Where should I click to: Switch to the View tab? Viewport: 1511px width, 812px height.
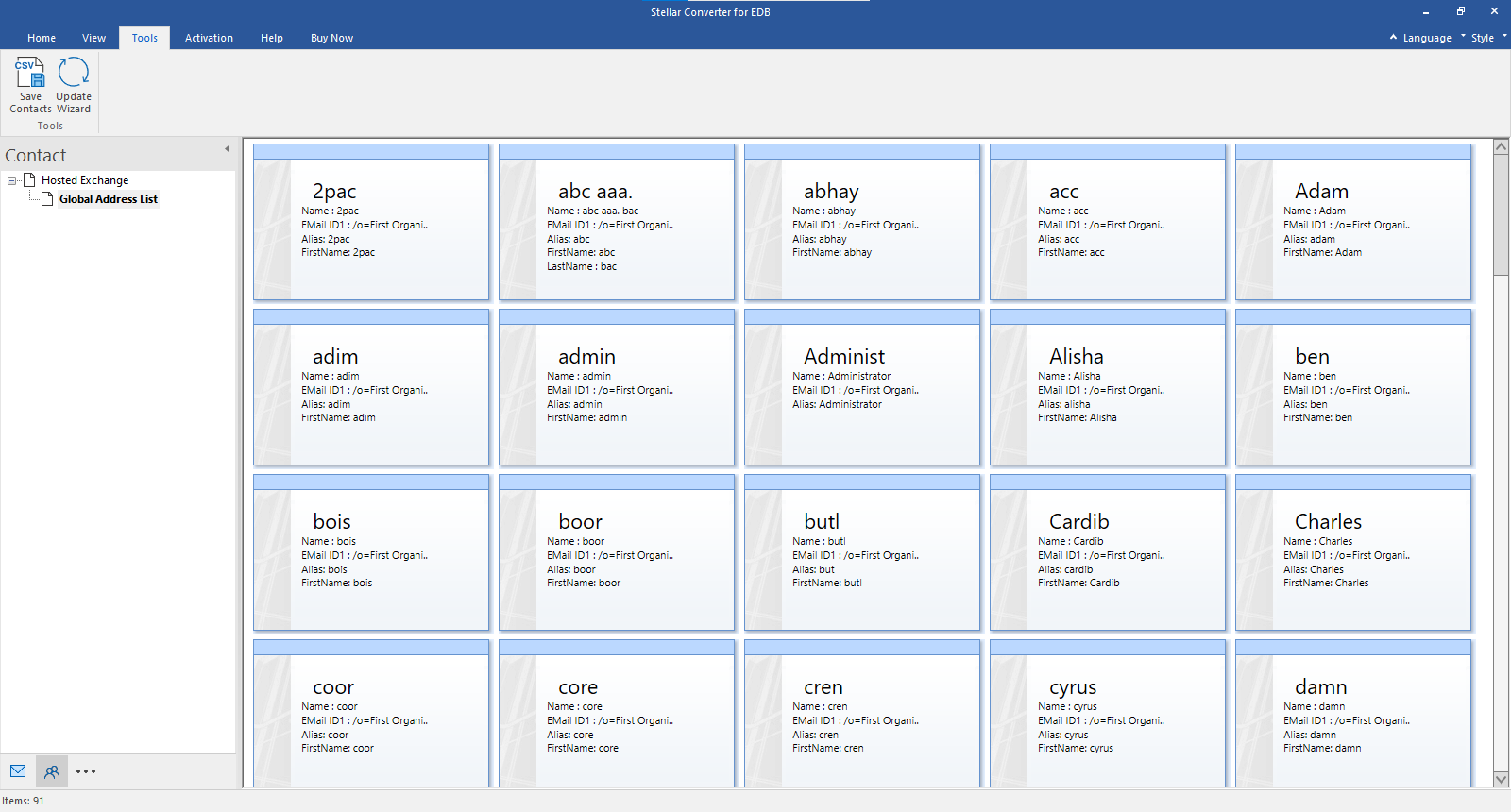click(93, 38)
